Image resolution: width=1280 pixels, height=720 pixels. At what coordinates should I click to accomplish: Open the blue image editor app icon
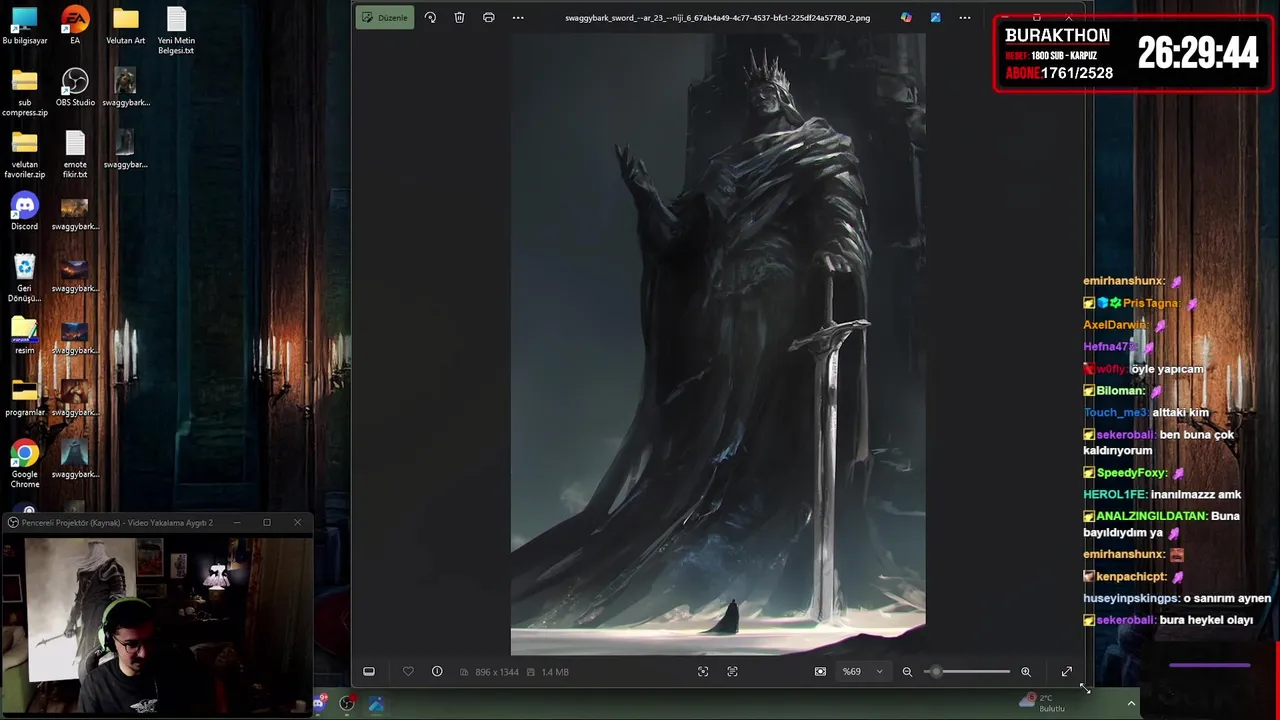tap(935, 18)
